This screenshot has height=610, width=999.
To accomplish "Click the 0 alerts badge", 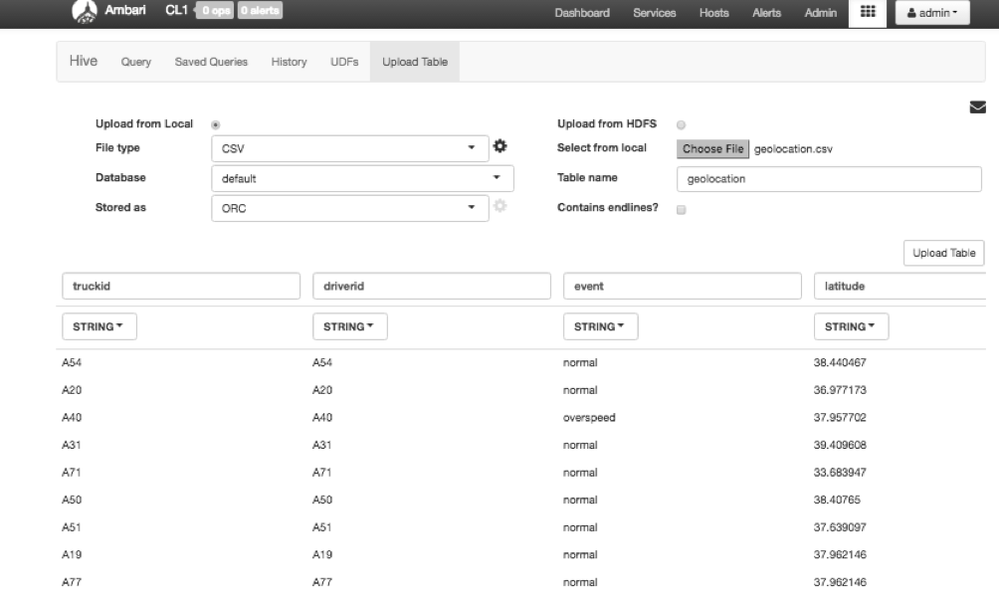I will pos(260,10).
